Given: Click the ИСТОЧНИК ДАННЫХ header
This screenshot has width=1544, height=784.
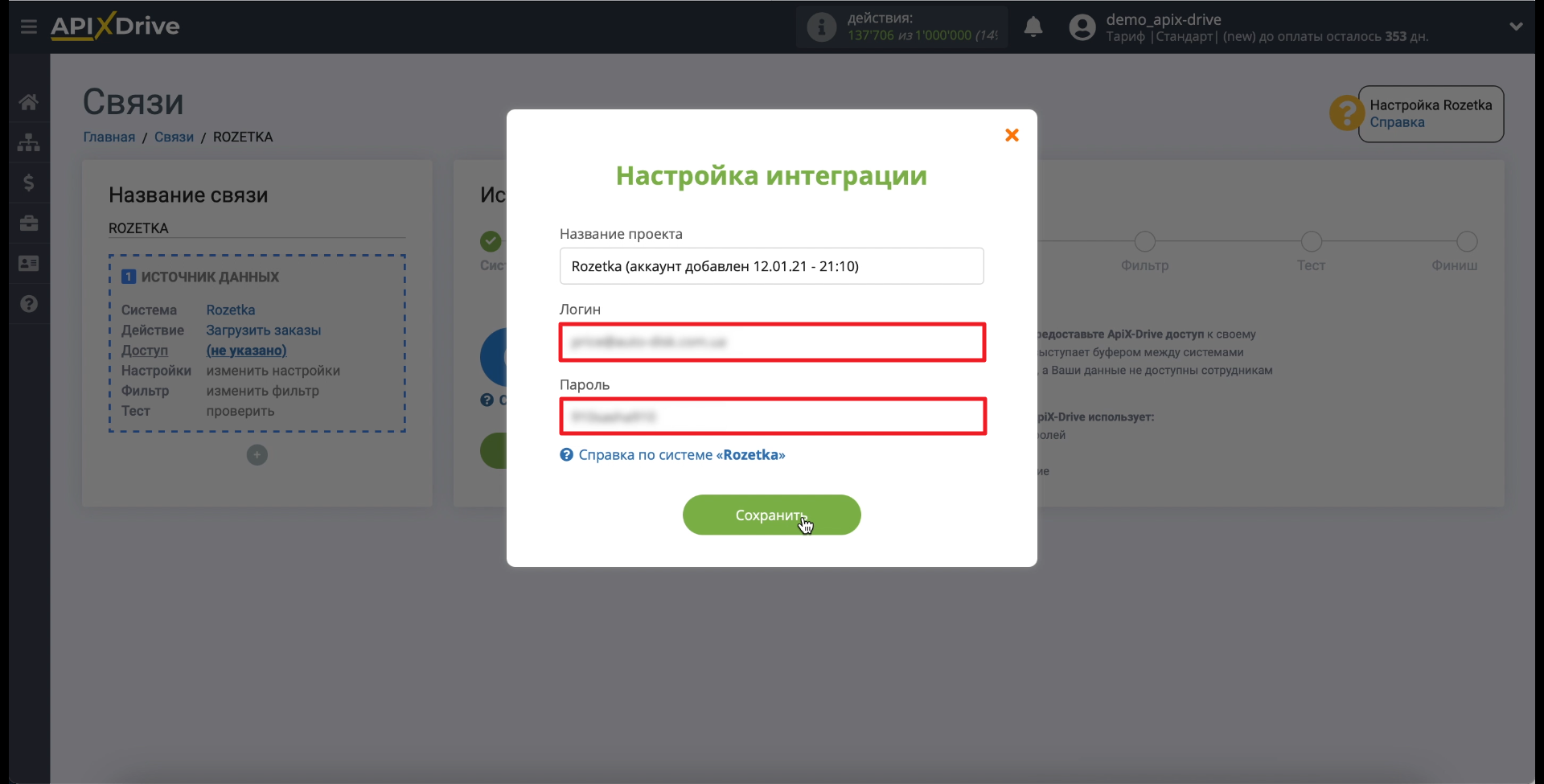Looking at the screenshot, I should click(210, 277).
